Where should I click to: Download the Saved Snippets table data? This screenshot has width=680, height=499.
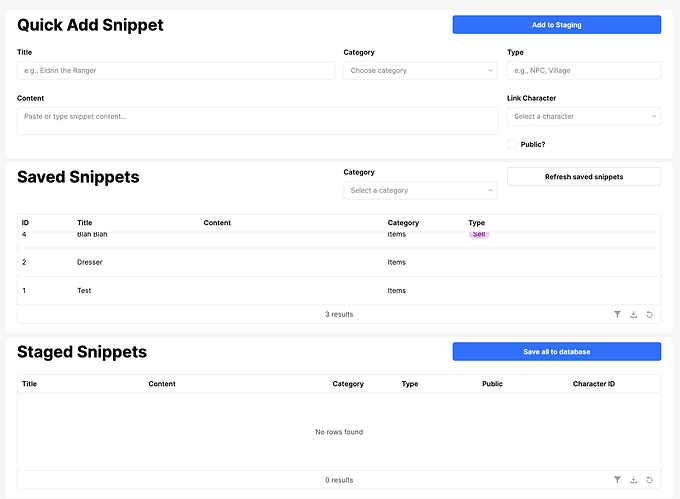[x=634, y=314]
